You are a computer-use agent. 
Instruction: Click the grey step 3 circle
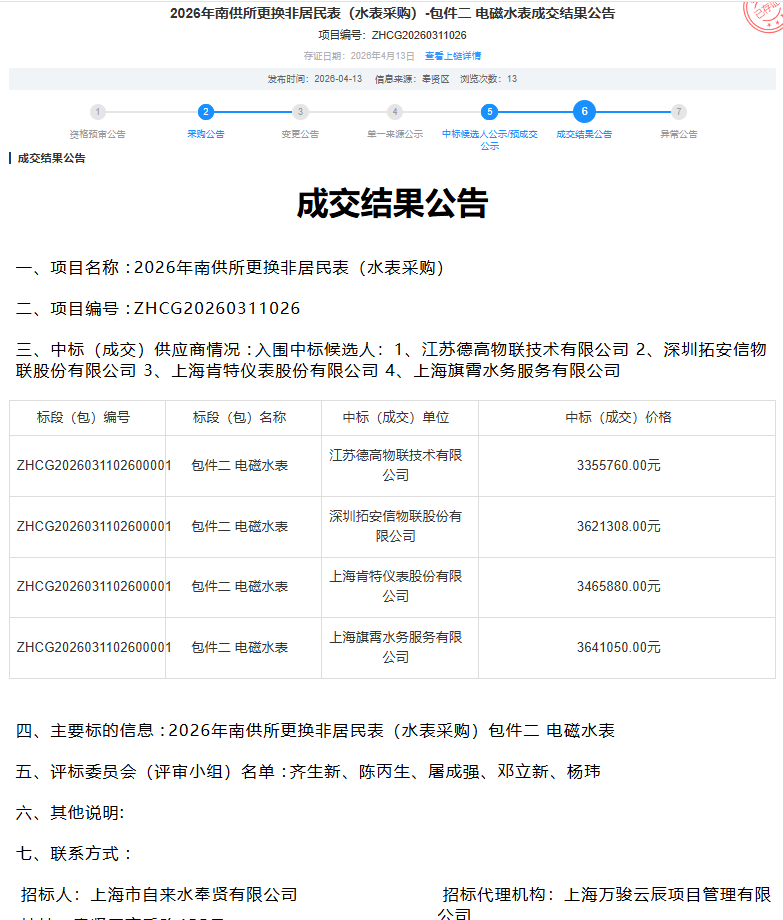301,112
